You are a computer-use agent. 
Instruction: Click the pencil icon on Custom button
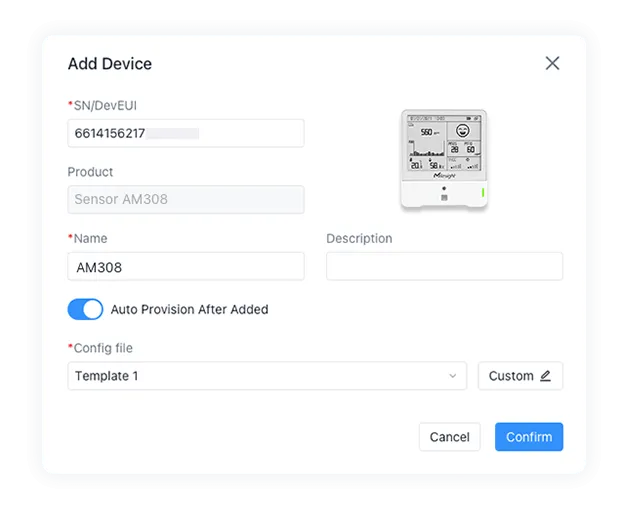tap(545, 376)
